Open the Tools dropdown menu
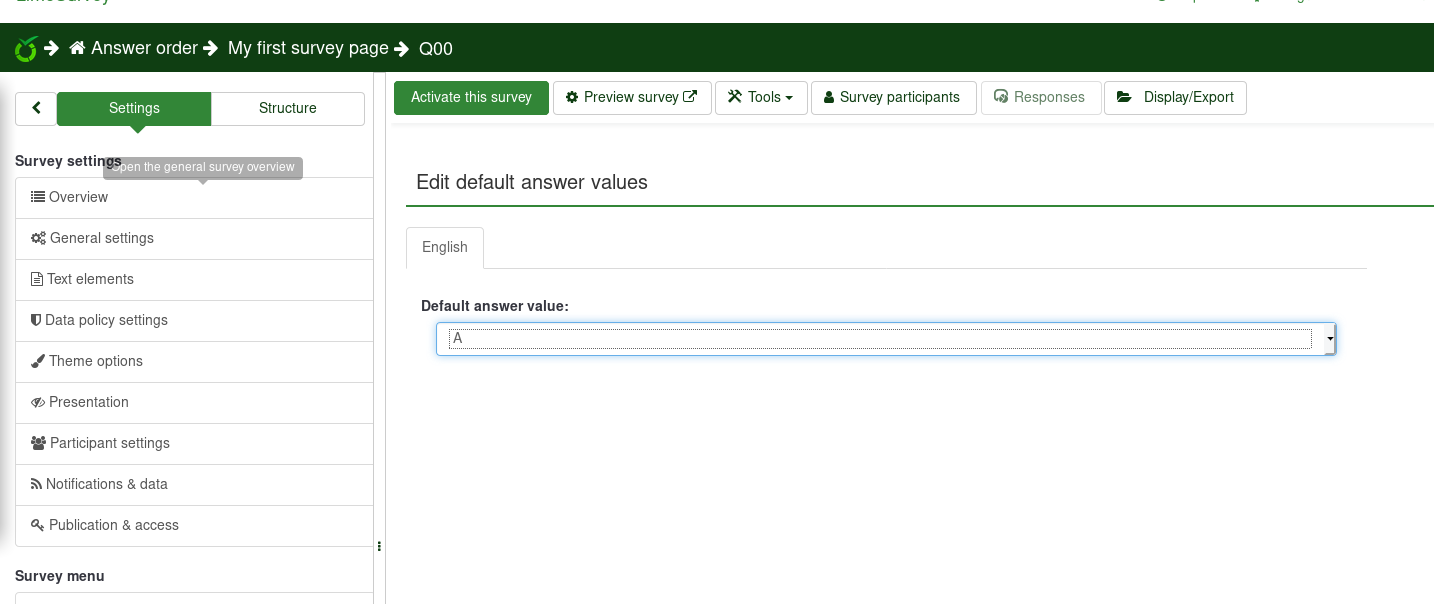Viewport: 1434px width, 604px height. (x=760, y=98)
